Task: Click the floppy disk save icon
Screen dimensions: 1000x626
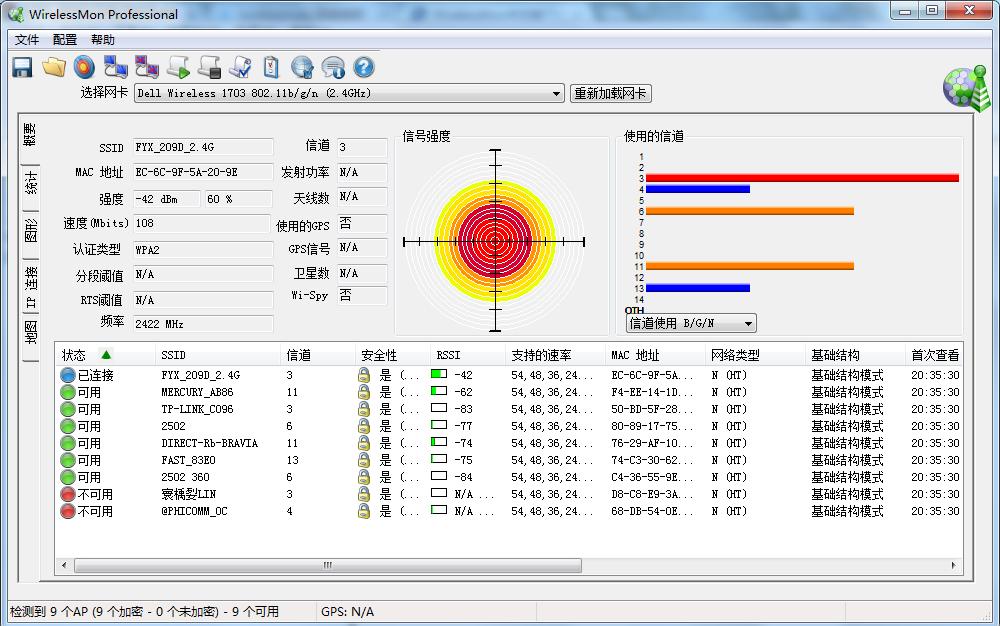Action: pos(22,67)
